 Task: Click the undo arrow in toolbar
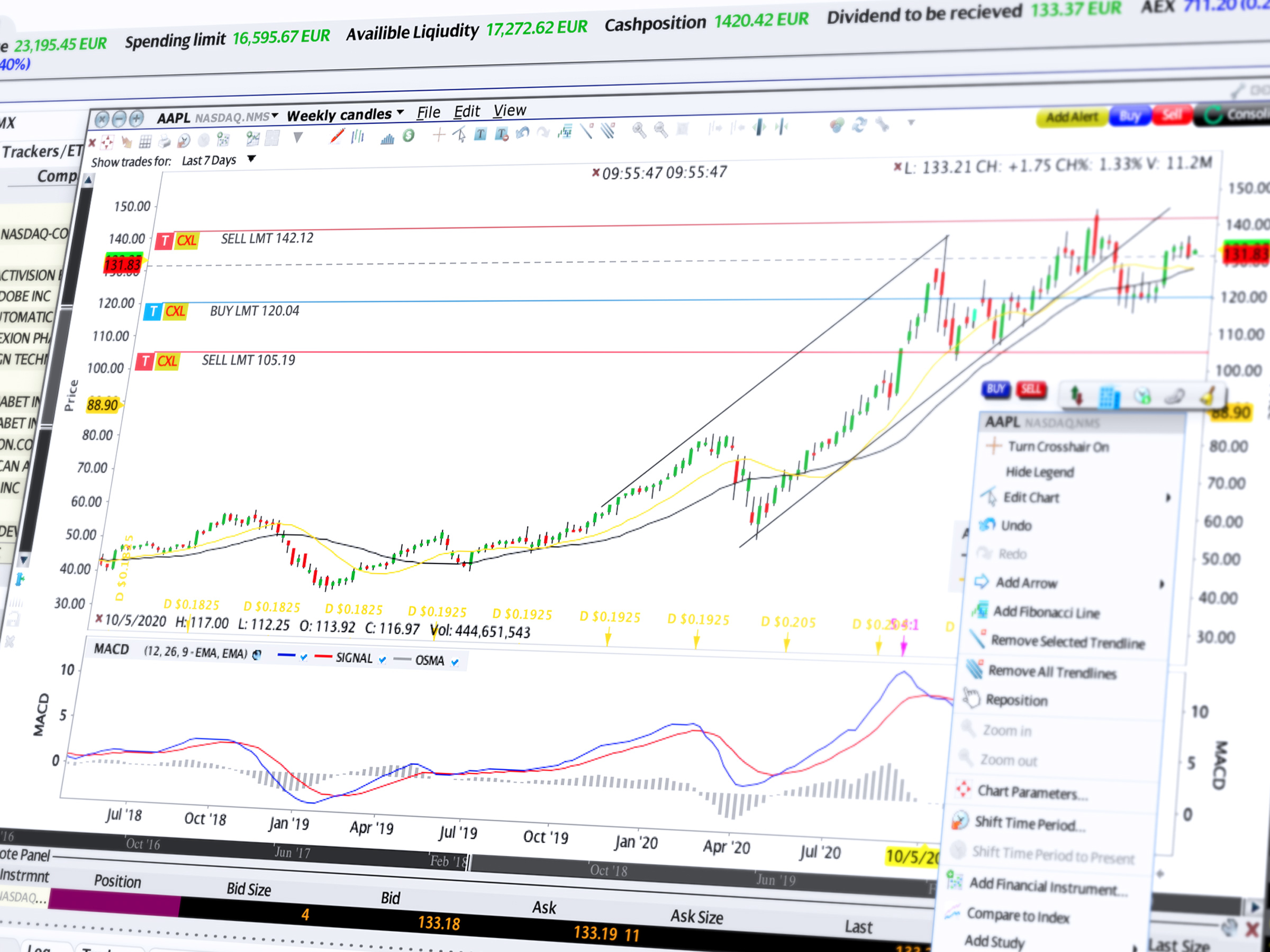click(522, 134)
